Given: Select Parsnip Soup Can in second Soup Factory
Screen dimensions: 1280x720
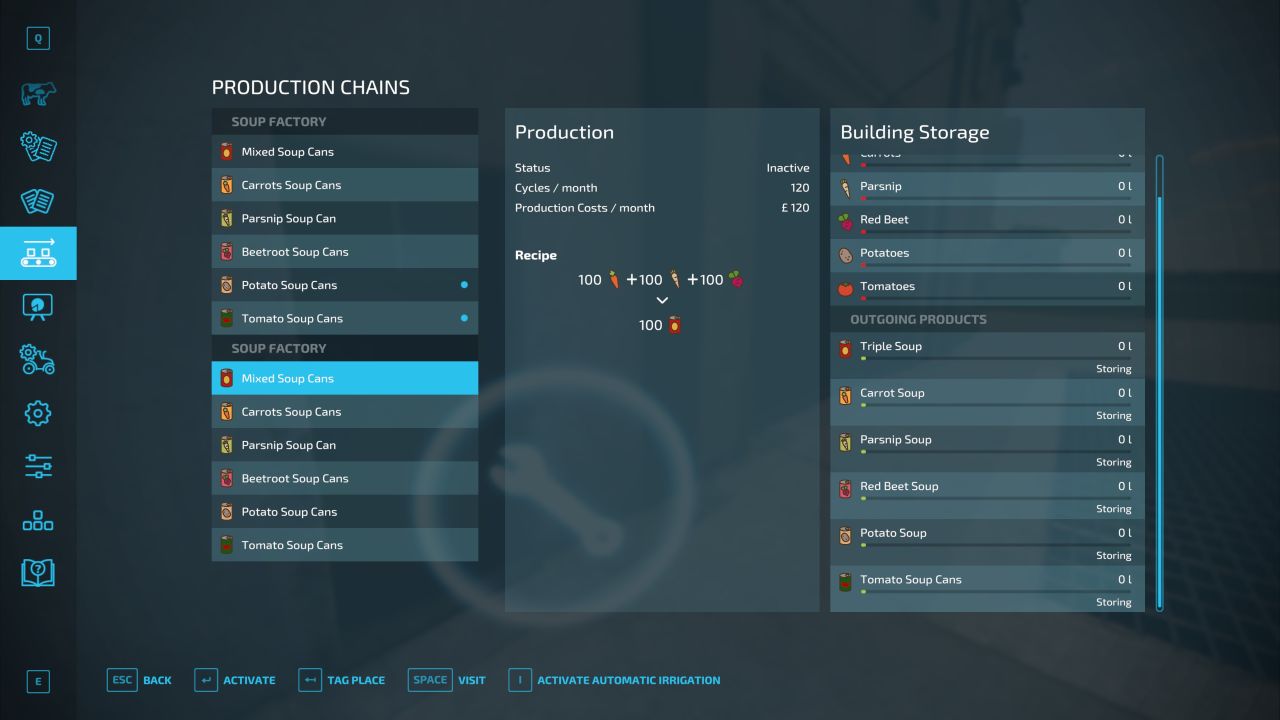Looking at the screenshot, I should [x=345, y=445].
